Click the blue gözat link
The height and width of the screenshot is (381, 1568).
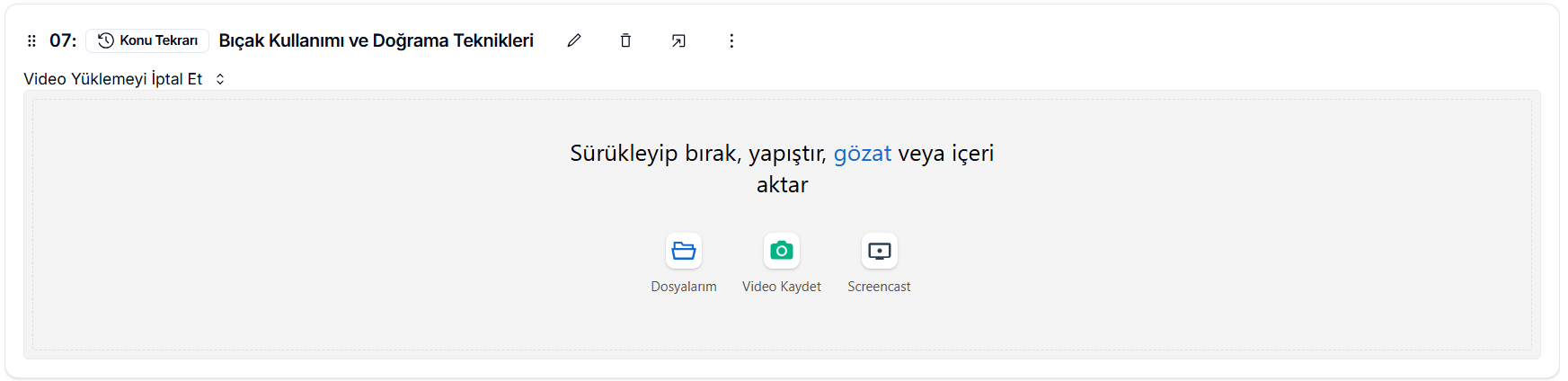point(862,154)
